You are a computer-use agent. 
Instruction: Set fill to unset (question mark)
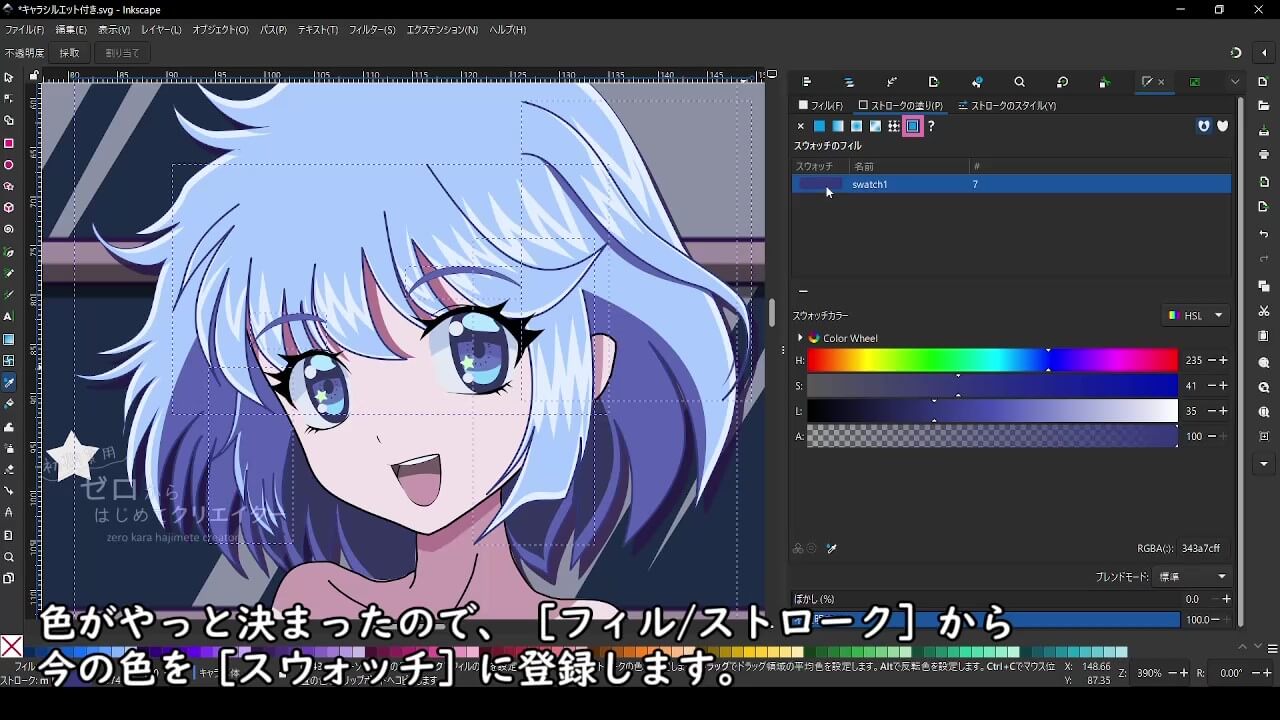tap(931, 126)
